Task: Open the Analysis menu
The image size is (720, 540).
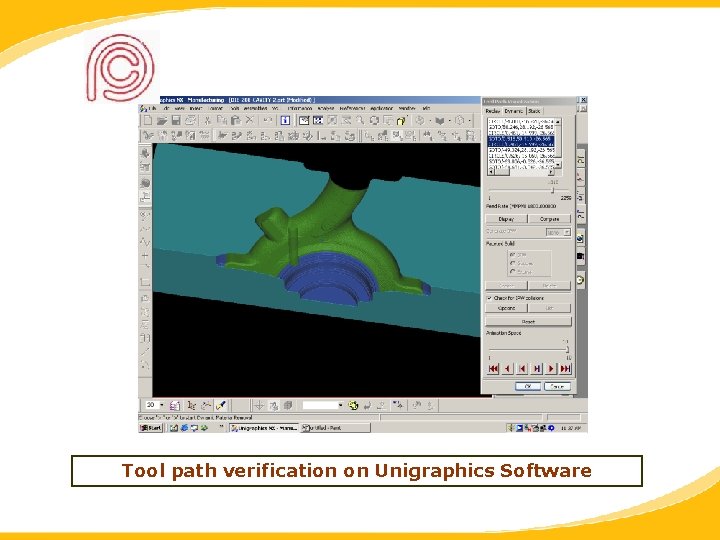Action: pos(326,108)
